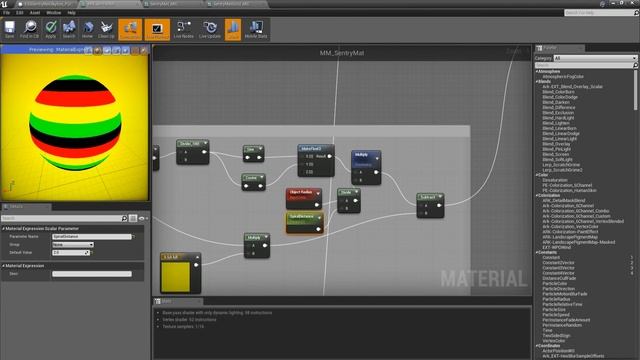This screenshot has height=360, width=640.
Task: Open the Help menu
Action: (71, 13)
